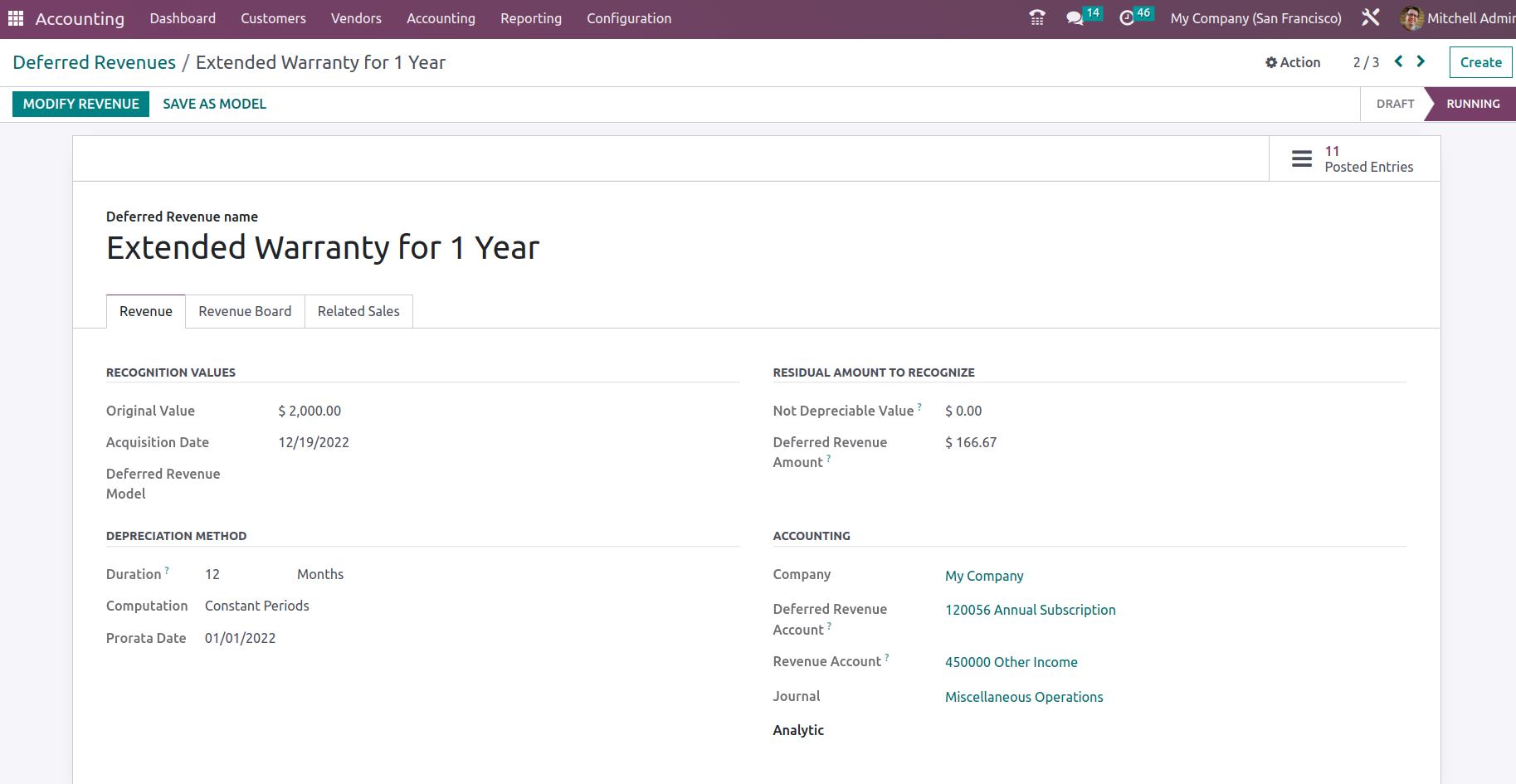Image resolution: width=1516 pixels, height=784 pixels.
Task: Switch to the Revenue Board tab
Action: click(x=245, y=311)
